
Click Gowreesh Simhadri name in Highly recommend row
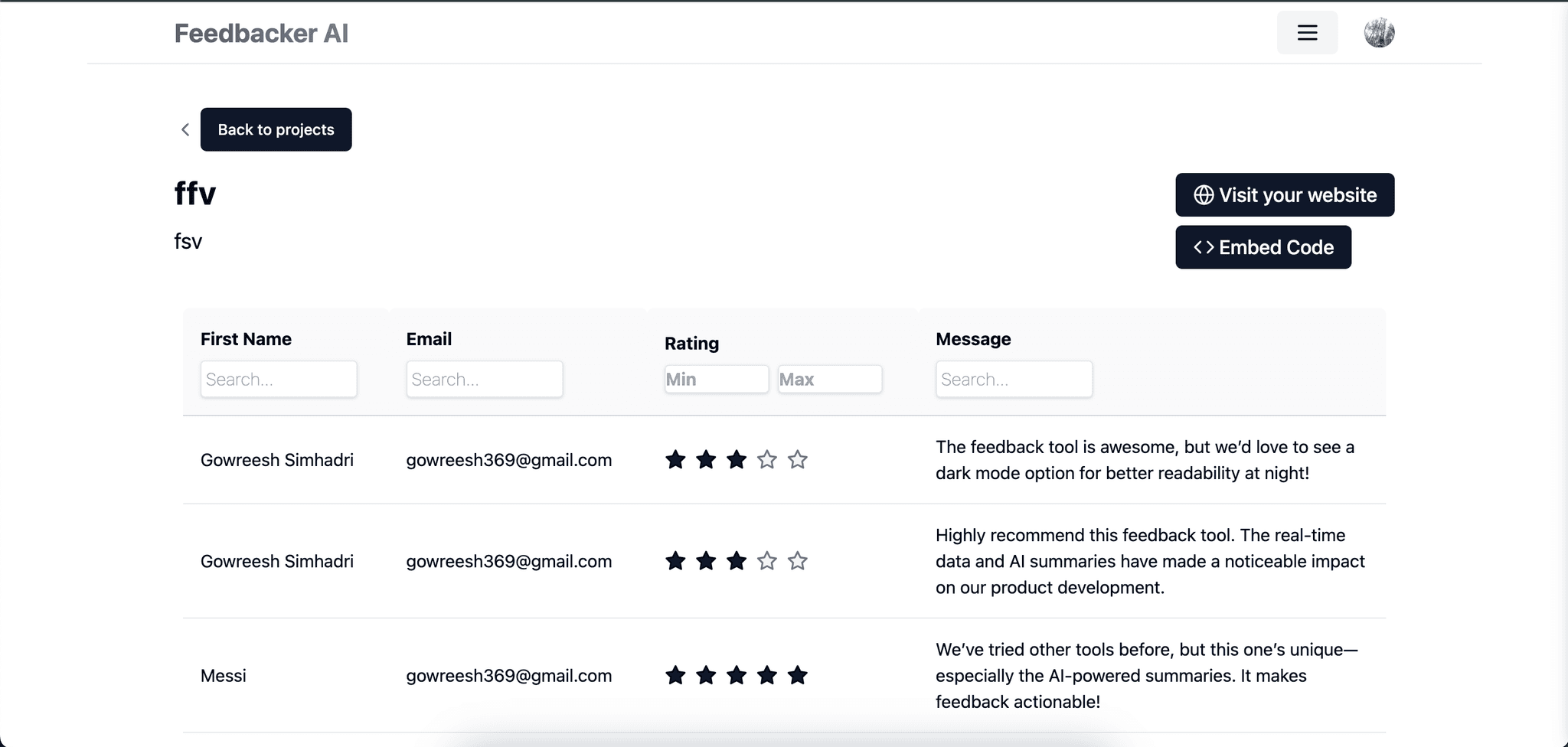coord(277,561)
